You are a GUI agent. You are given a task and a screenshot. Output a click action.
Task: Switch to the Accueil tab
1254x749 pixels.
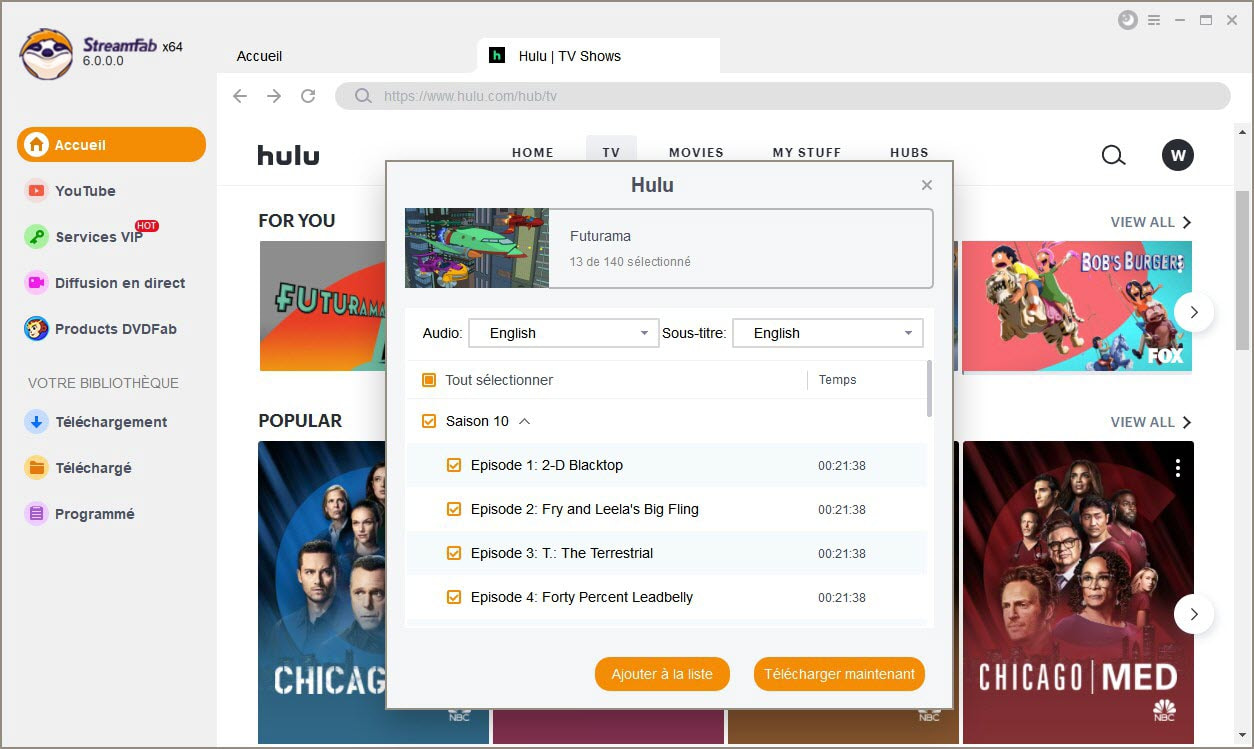pyautogui.click(x=260, y=56)
